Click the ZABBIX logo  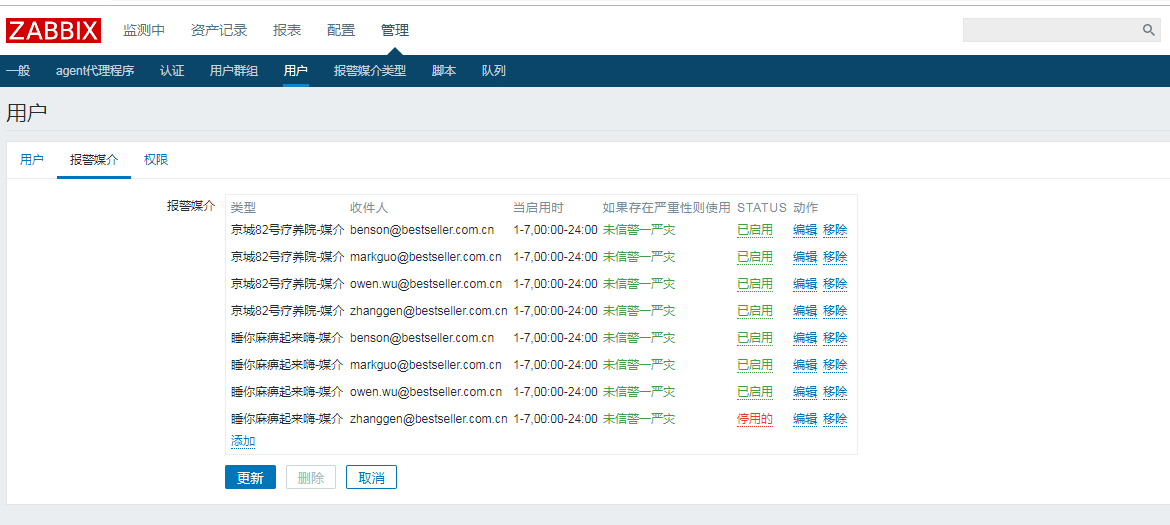coord(53,31)
